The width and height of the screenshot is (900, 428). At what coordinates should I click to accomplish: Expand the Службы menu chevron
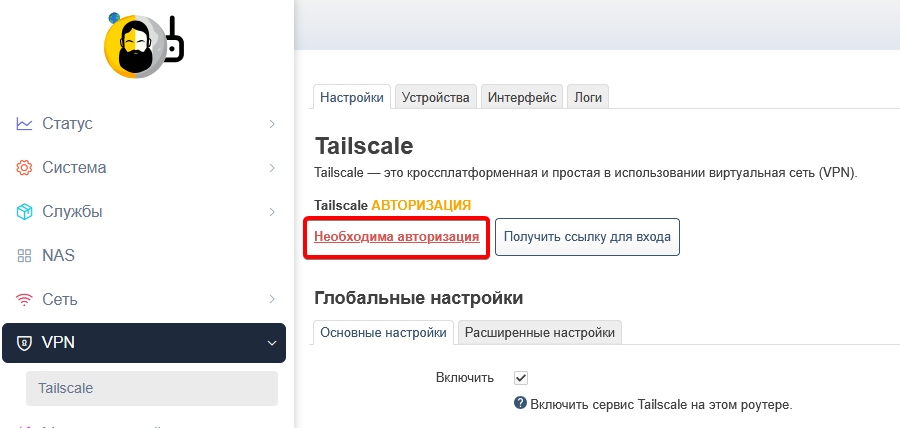272,212
